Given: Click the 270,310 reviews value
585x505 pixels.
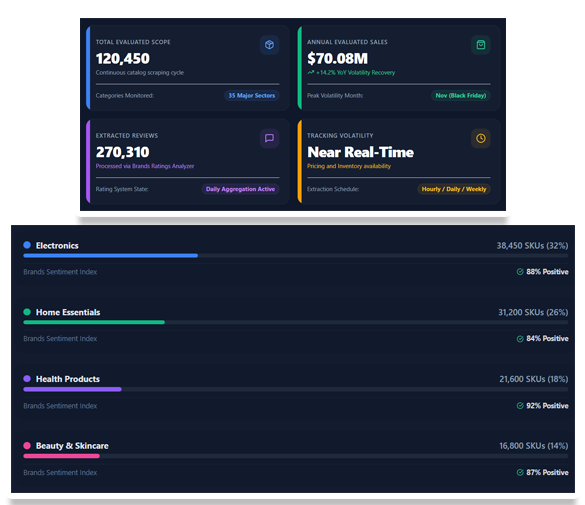Looking at the screenshot, I should 123,152.
